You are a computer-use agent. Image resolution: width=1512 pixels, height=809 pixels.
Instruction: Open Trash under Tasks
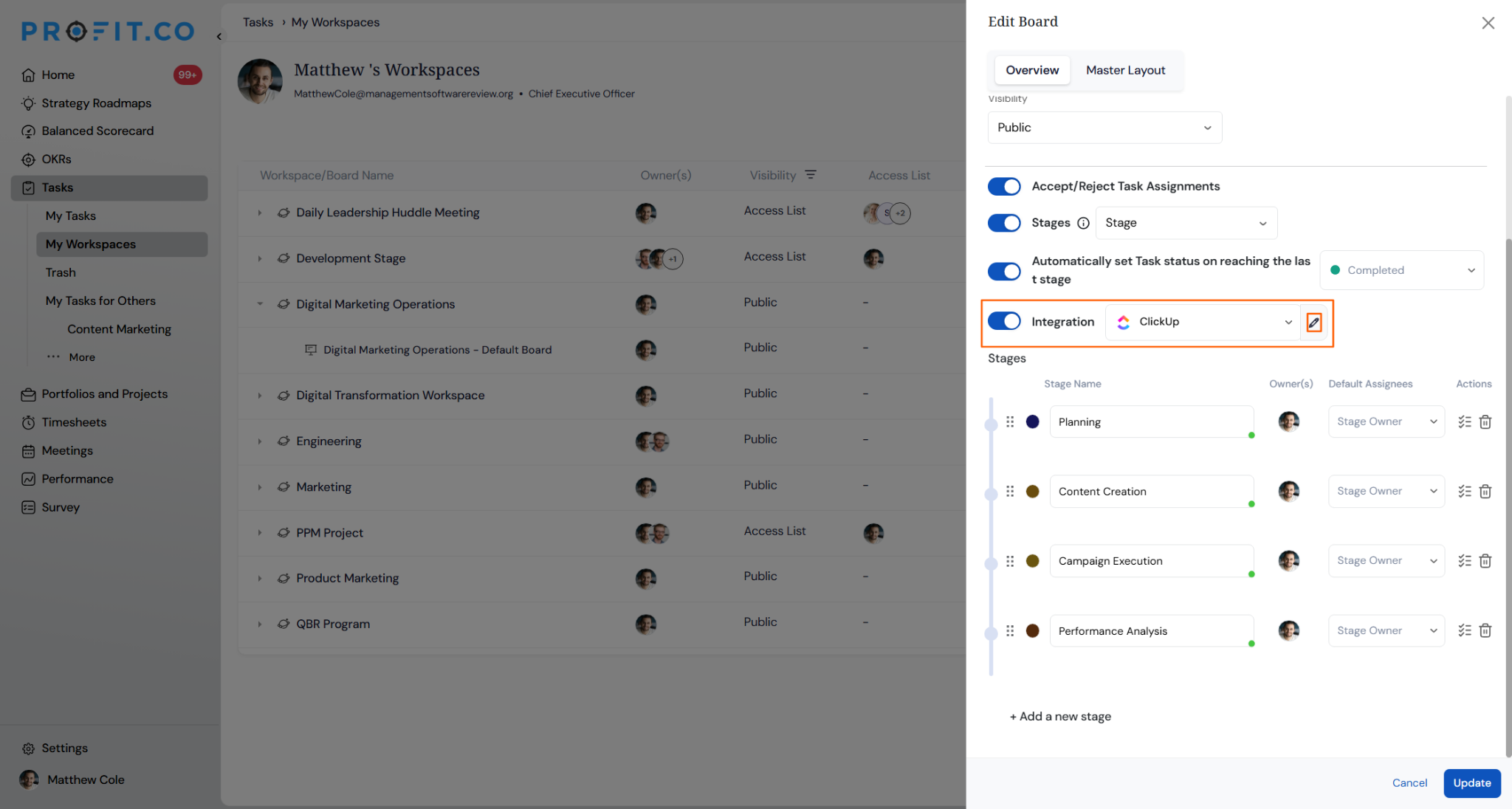click(61, 272)
